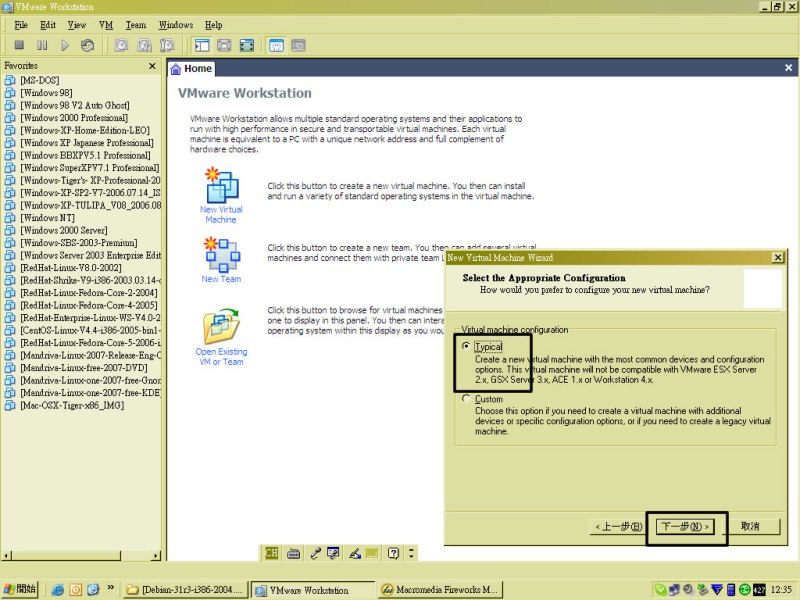Open the Team menu
This screenshot has width=800, height=600.
[136, 25]
